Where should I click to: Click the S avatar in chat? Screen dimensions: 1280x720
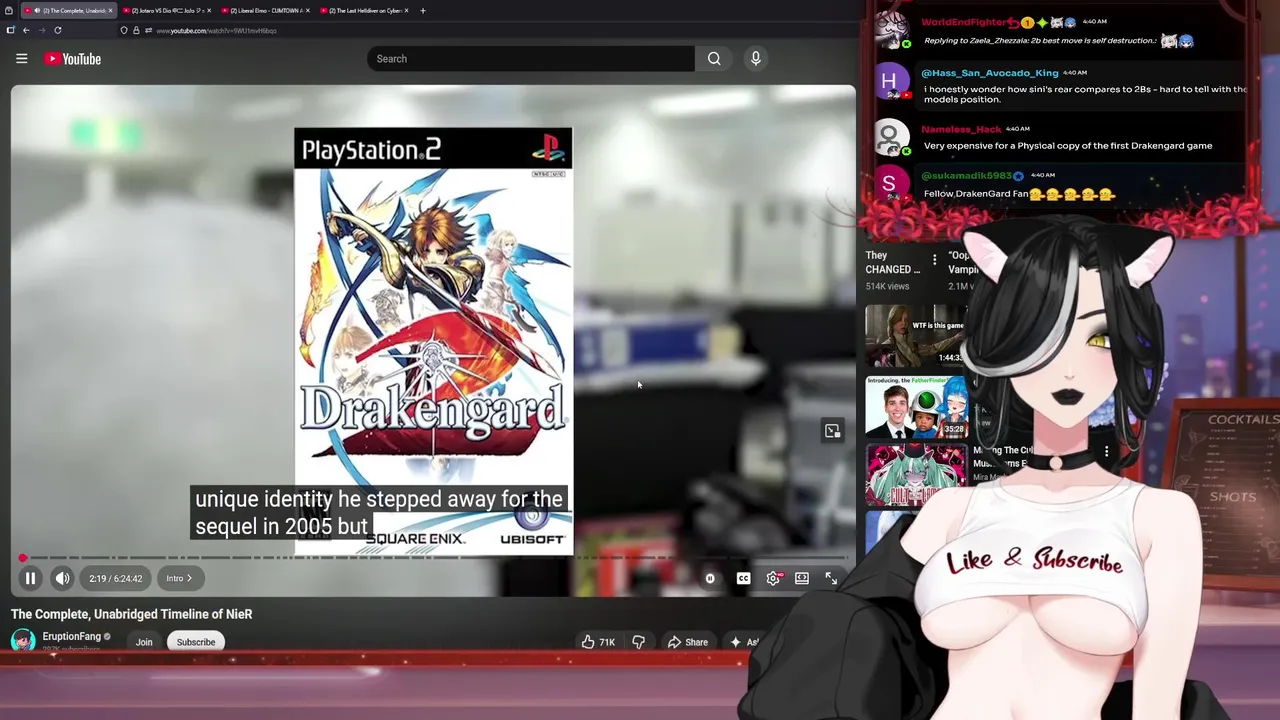coord(890,183)
